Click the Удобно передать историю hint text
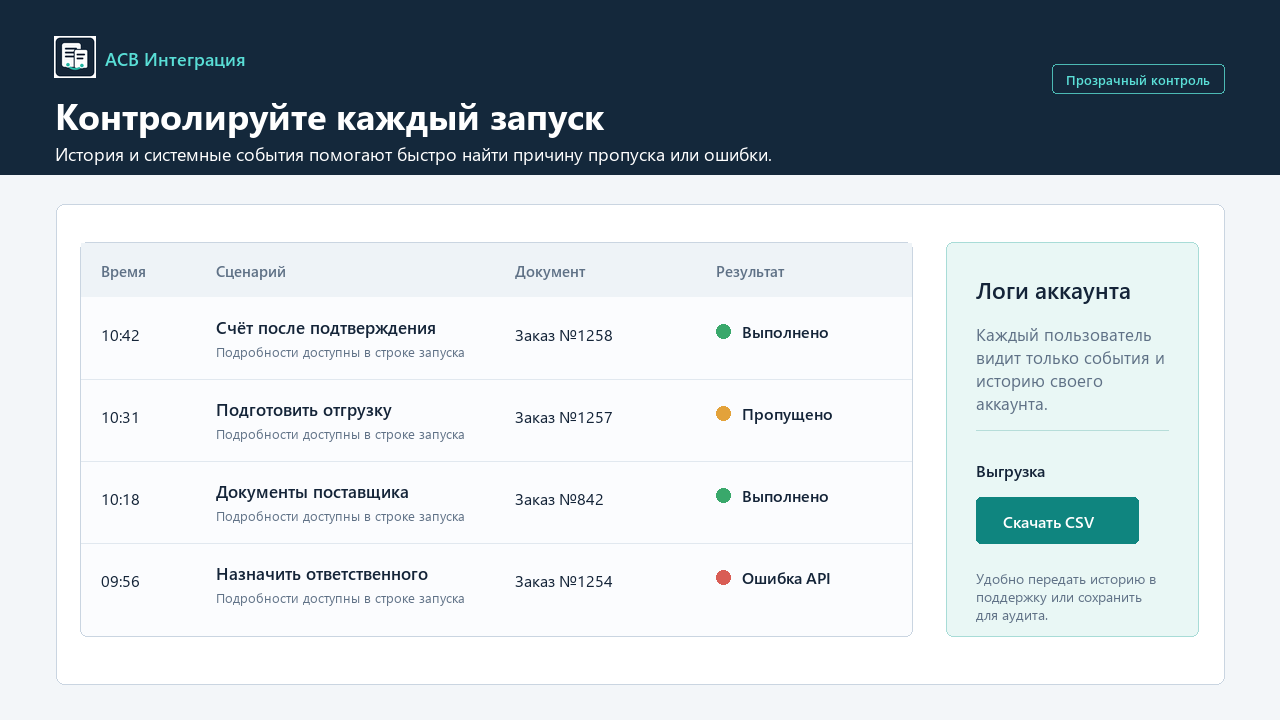This screenshot has height=720, width=1280. [x=1066, y=597]
